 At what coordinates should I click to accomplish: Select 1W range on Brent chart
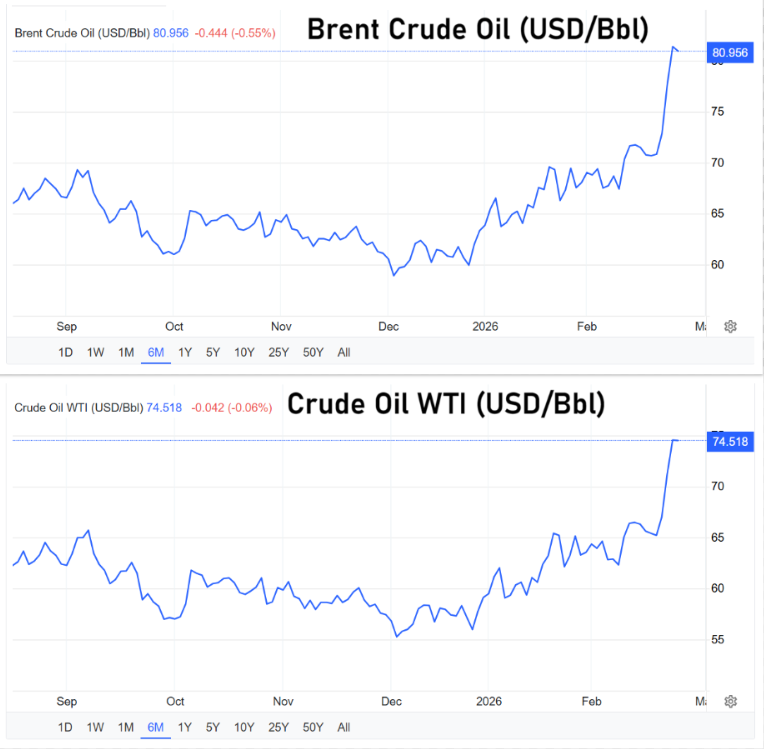(x=95, y=352)
